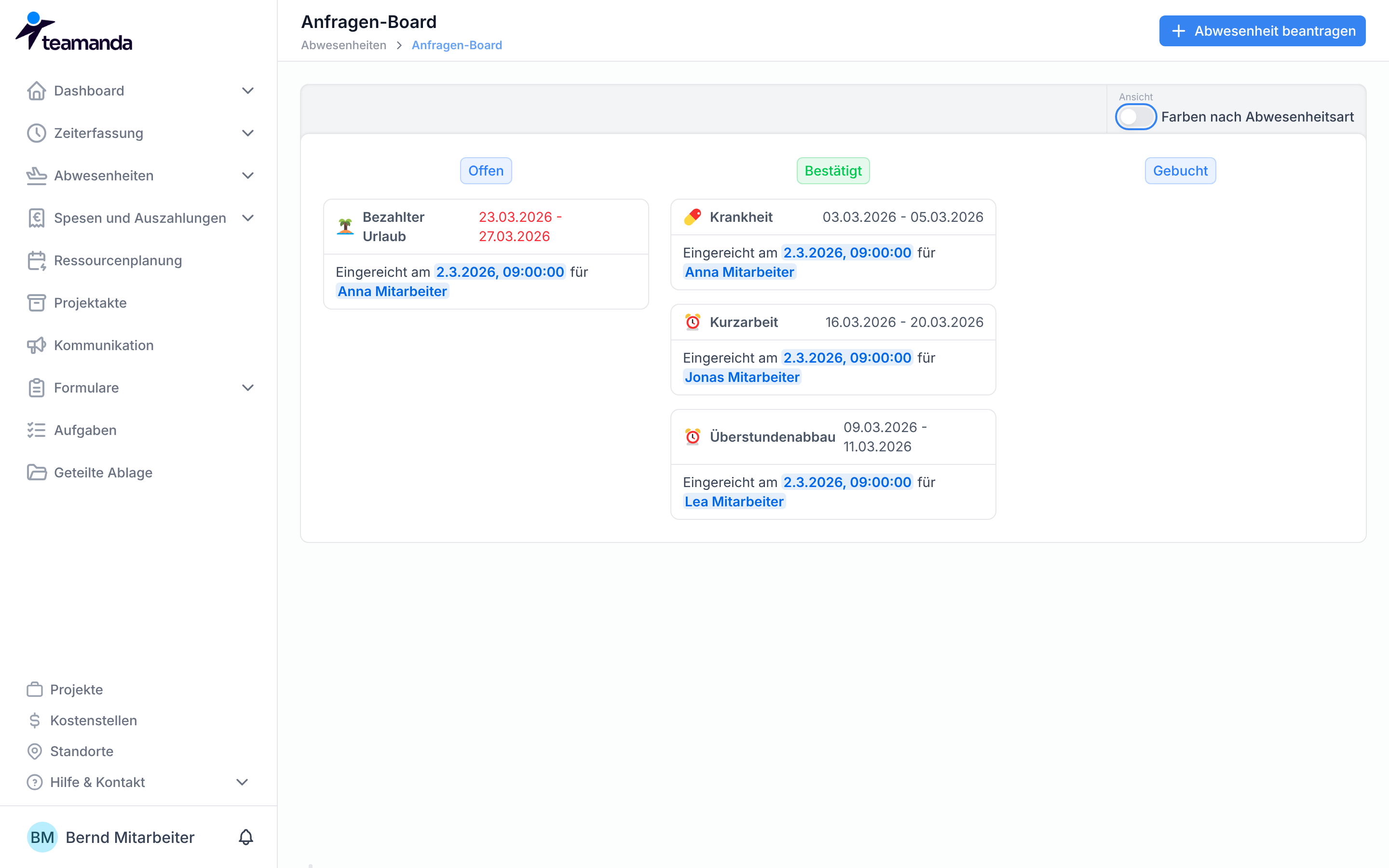The height and width of the screenshot is (868, 1389).
Task: Expand the Zeiterfassung menu chevron
Action: [247, 133]
